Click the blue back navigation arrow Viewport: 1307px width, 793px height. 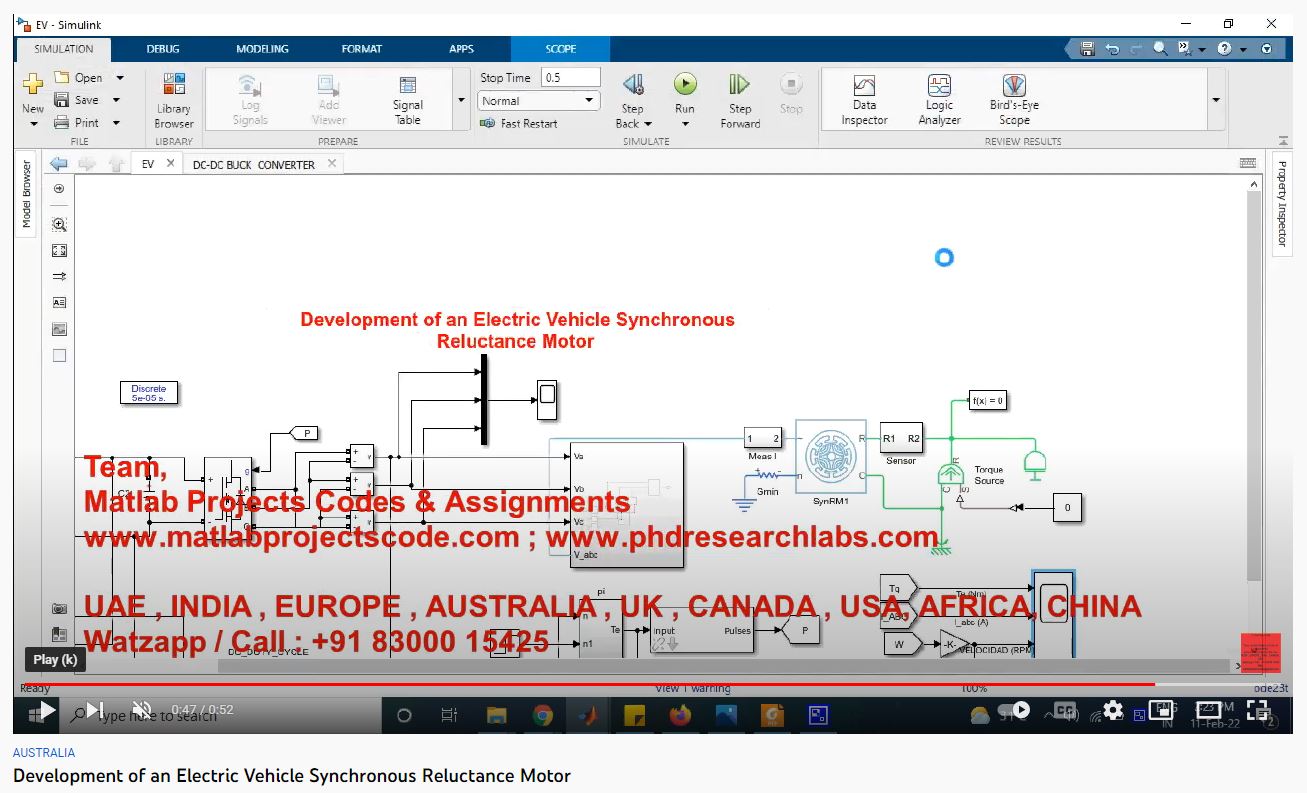[59, 164]
